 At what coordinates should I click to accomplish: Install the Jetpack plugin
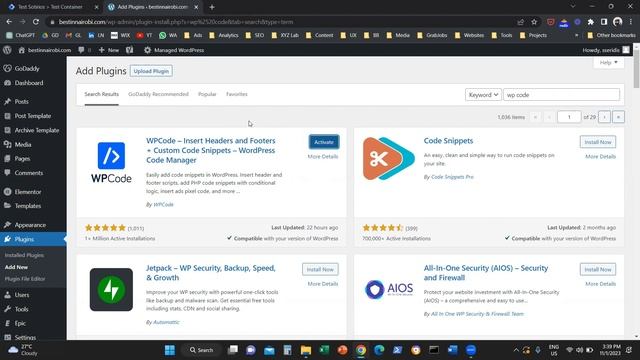point(320,269)
